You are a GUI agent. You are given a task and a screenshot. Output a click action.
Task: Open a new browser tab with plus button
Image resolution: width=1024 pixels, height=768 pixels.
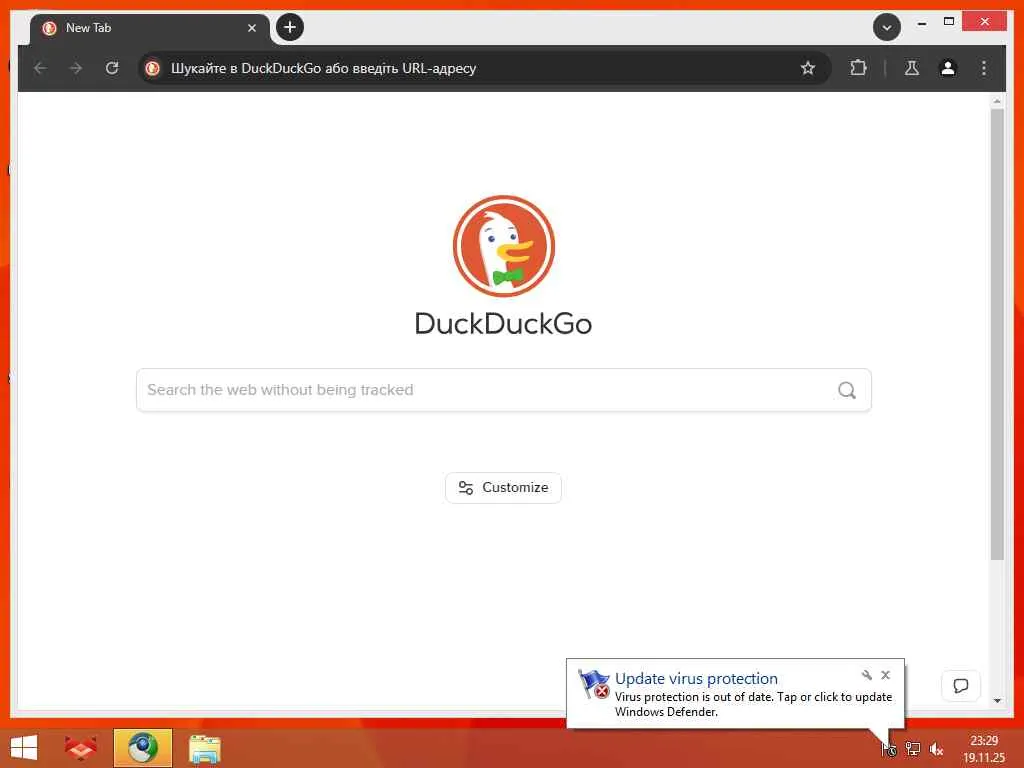pos(290,27)
